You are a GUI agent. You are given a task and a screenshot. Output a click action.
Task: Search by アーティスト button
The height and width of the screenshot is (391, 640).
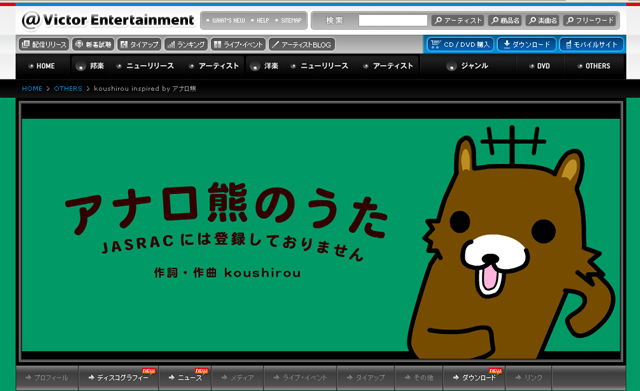click(x=458, y=20)
